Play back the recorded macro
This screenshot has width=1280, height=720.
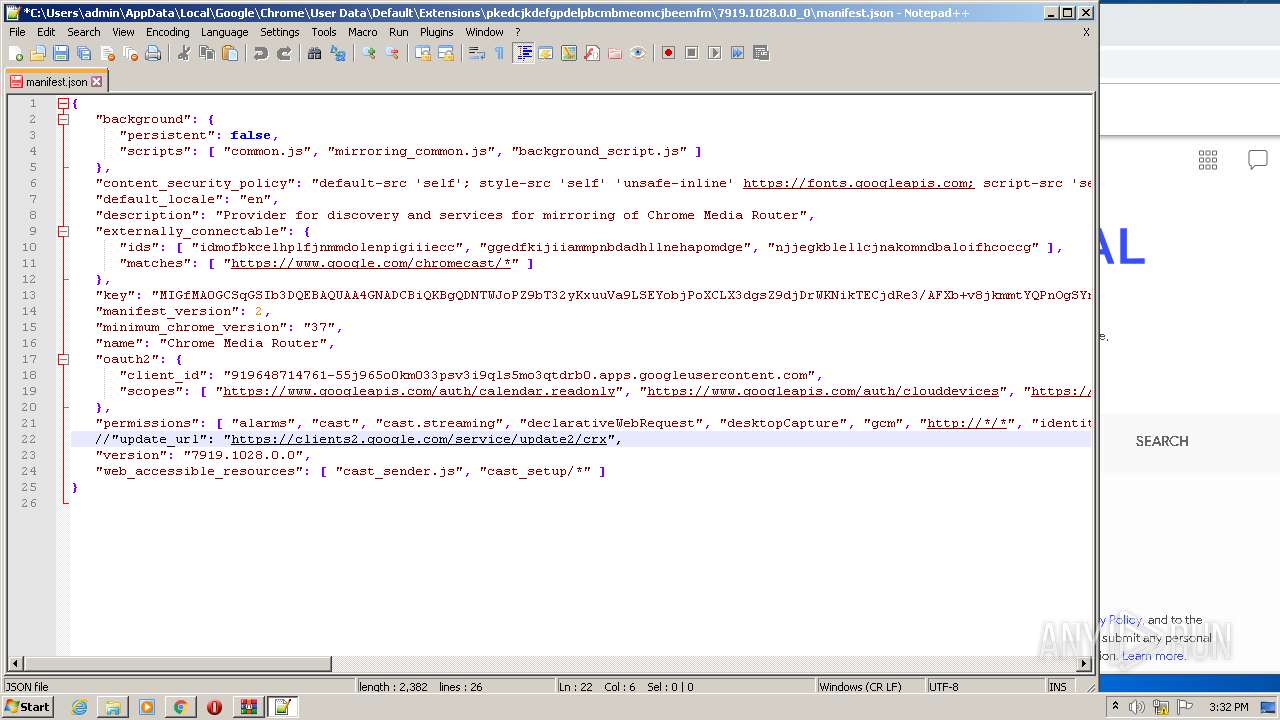(x=715, y=53)
